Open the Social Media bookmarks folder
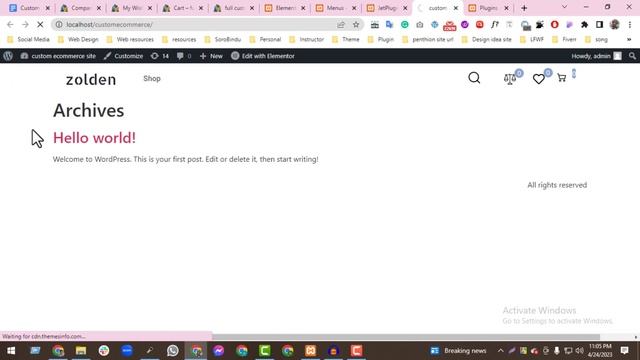 [x=28, y=39]
